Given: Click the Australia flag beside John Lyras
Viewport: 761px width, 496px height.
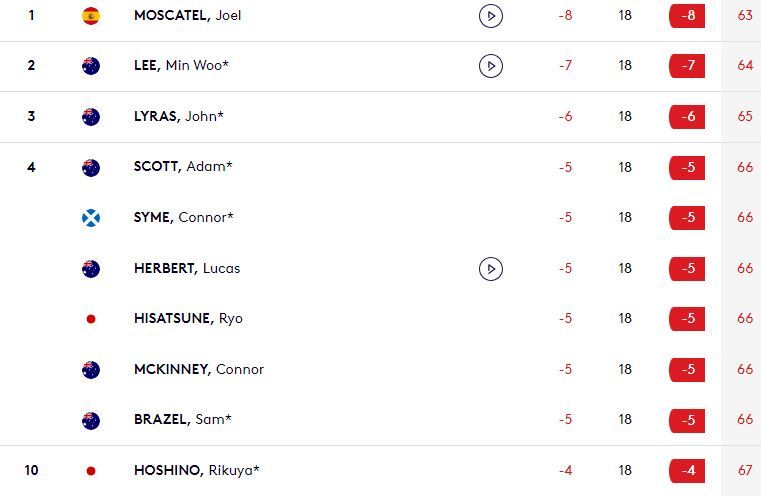Looking at the screenshot, I should (x=91, y=117).
